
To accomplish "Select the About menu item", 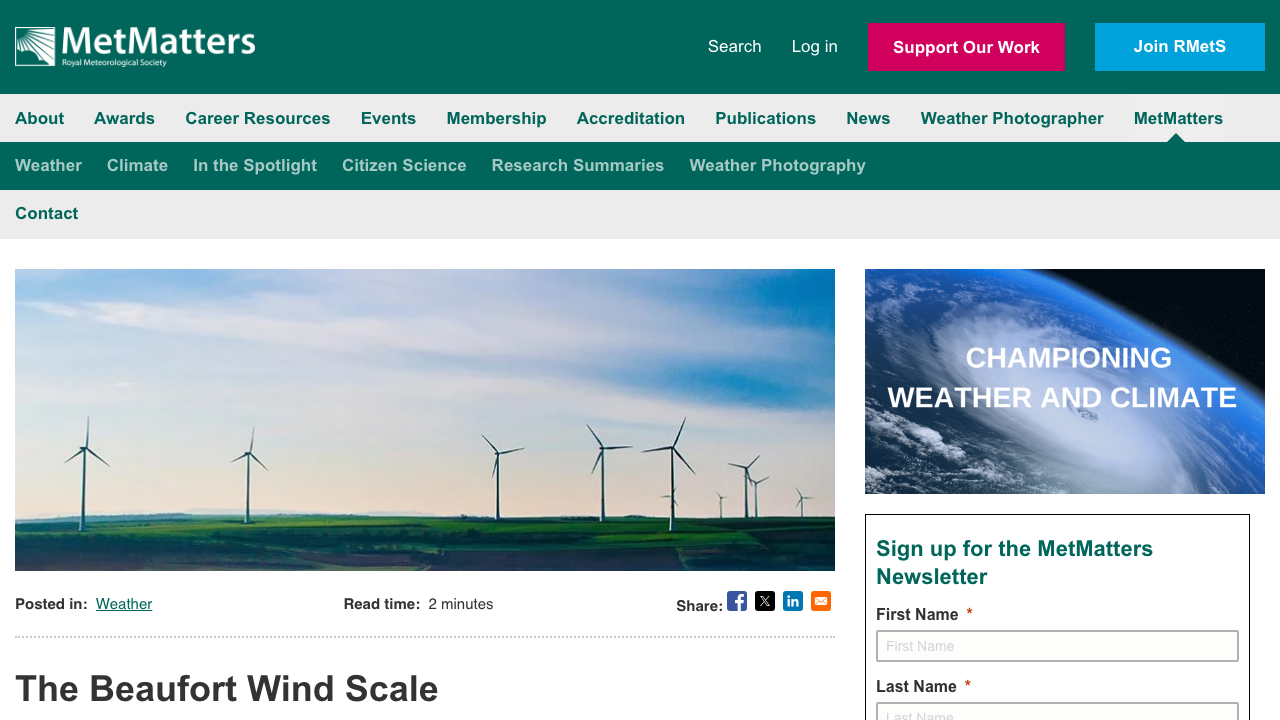I will pyautogui.click(x=39, y=118).
